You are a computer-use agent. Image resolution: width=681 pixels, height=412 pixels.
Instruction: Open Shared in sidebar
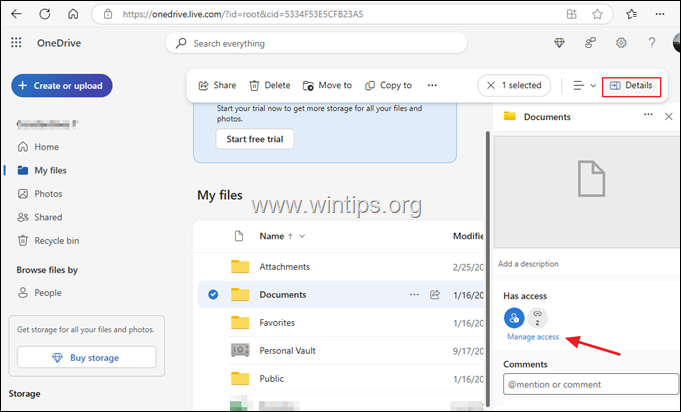40,217
